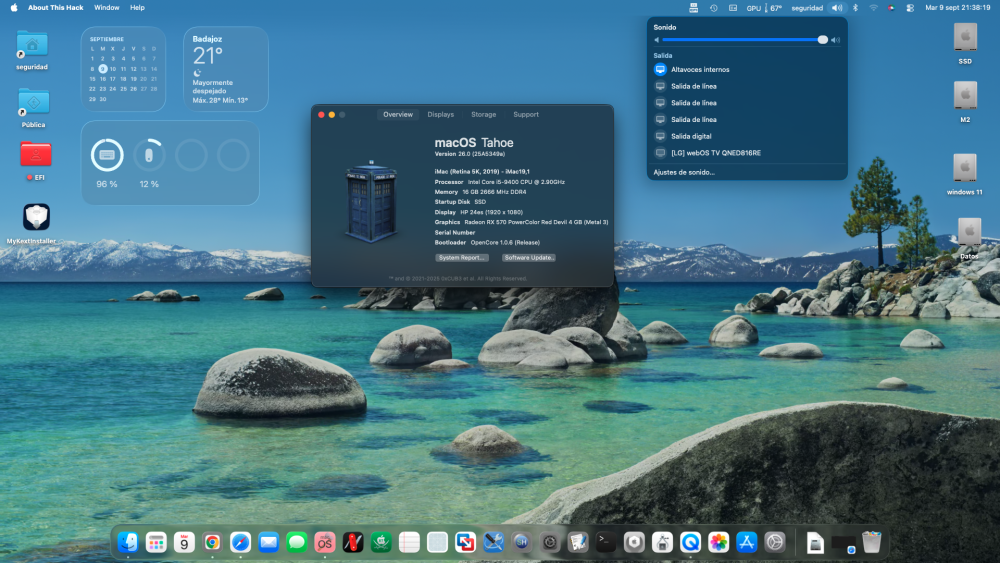1000x563 pixels.
Task: Launch Terminal from the Dock
Action: tap(606, 542)
